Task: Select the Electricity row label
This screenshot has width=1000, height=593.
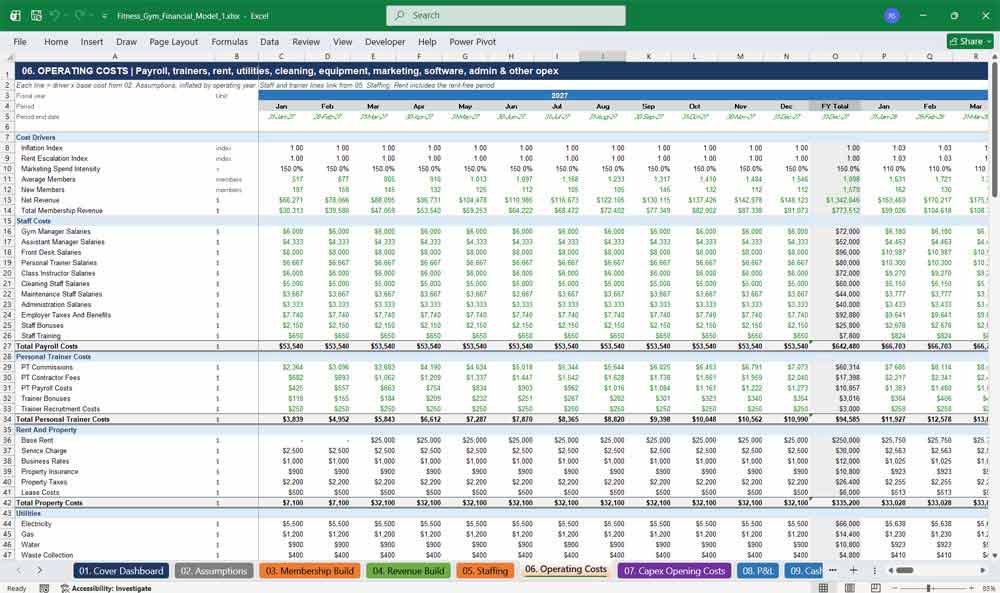Action: point(36,524)
